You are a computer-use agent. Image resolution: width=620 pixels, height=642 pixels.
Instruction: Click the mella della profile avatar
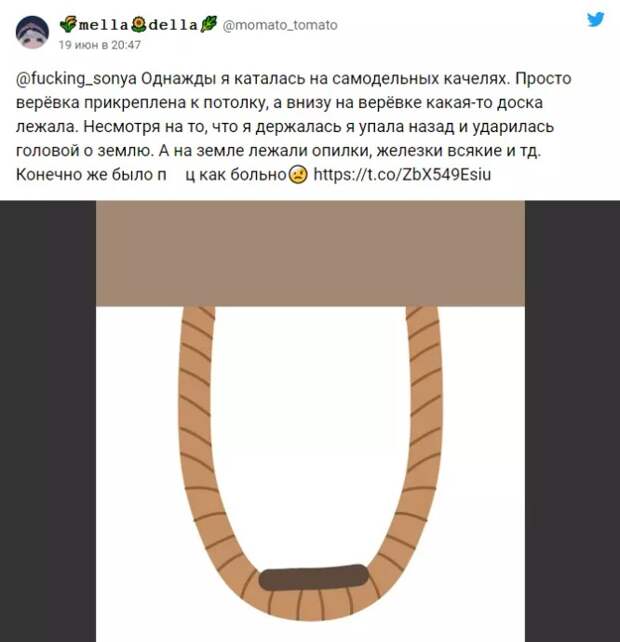(32, 32)
